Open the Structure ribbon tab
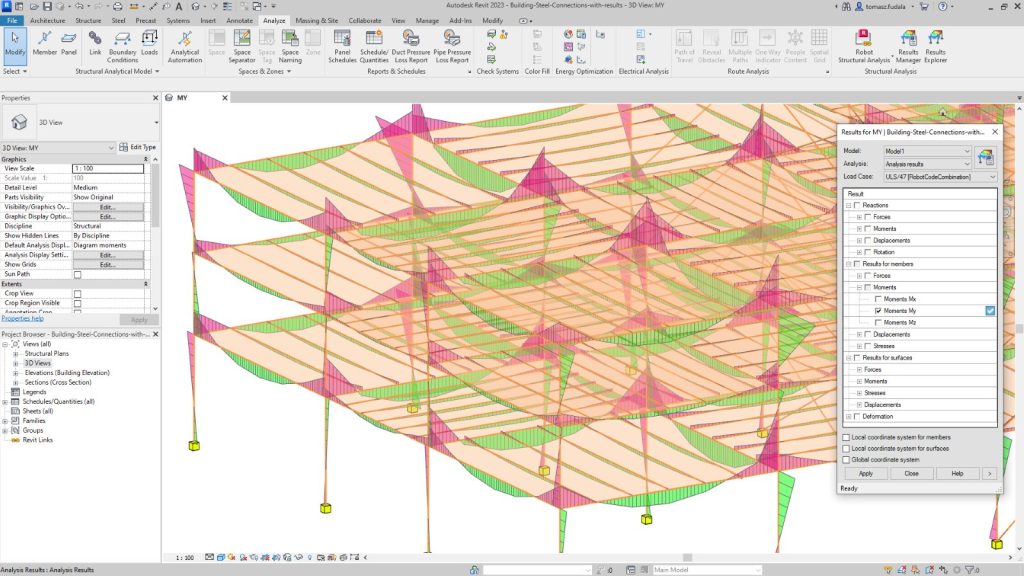This screenshot has height=576, width=1024. pos(88,20)
